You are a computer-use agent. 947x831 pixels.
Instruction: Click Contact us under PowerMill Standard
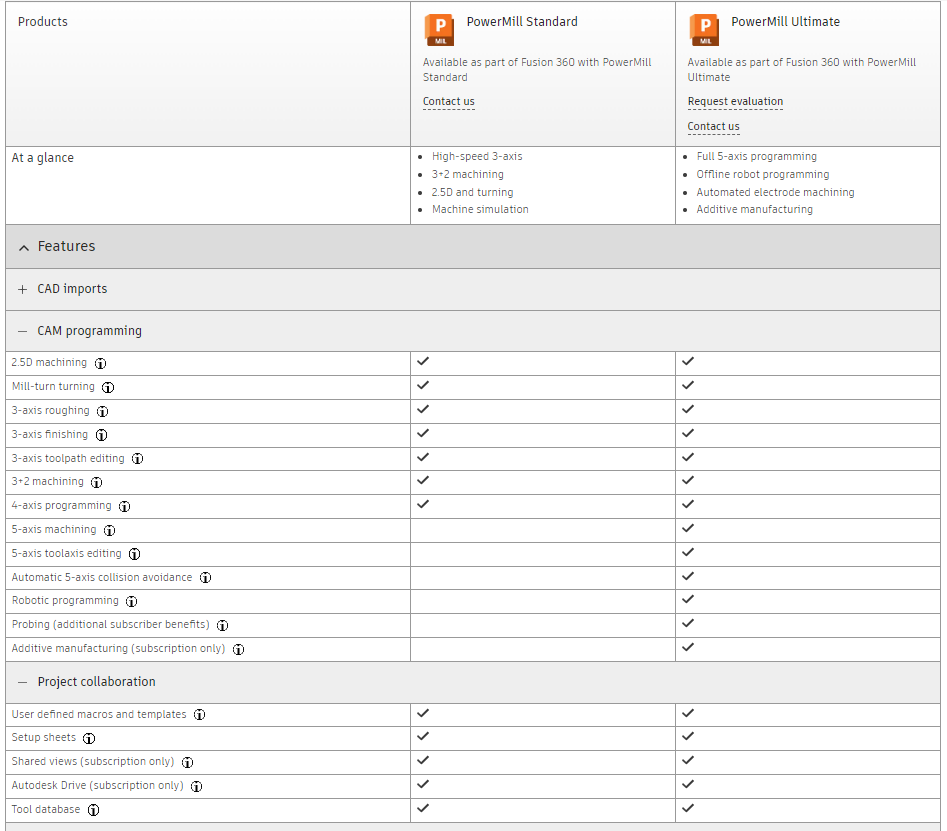tap(449, 101)
